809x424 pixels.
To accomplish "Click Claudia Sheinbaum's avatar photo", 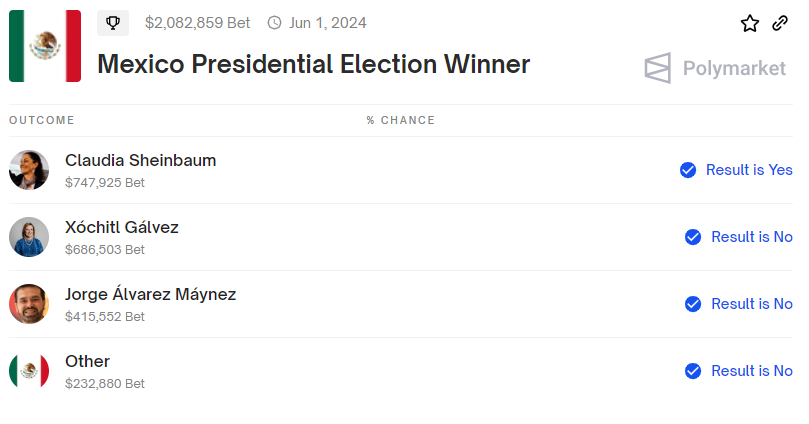I will 29,170.
